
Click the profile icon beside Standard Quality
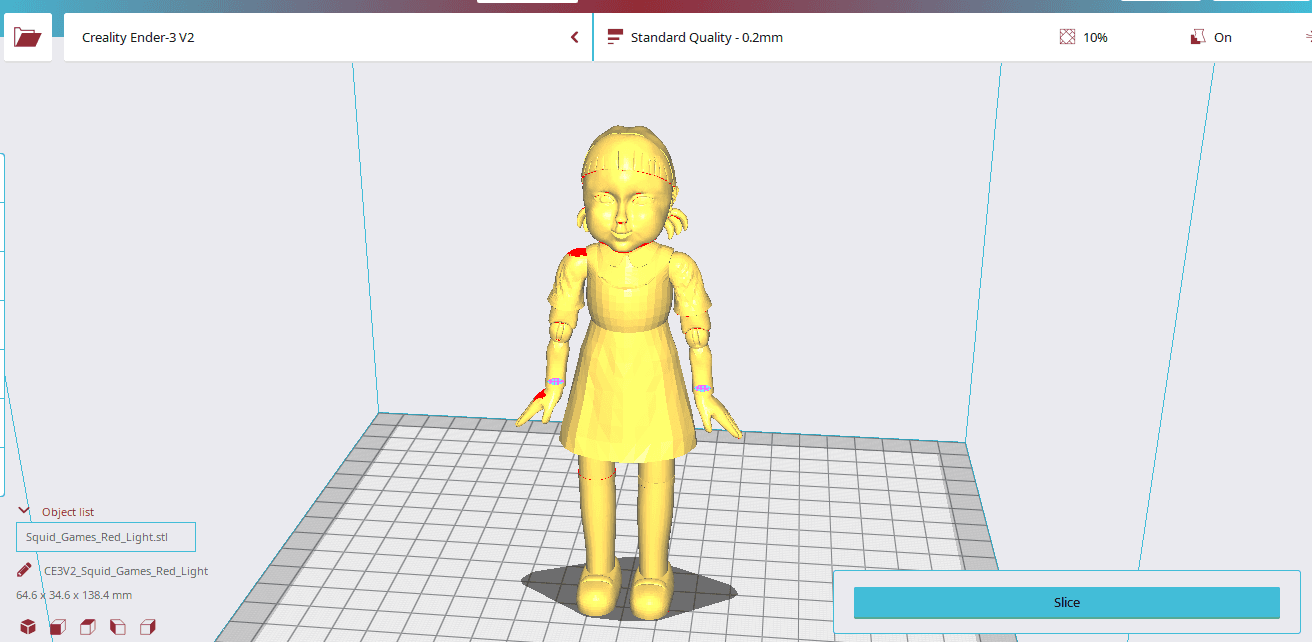(615, 37)
